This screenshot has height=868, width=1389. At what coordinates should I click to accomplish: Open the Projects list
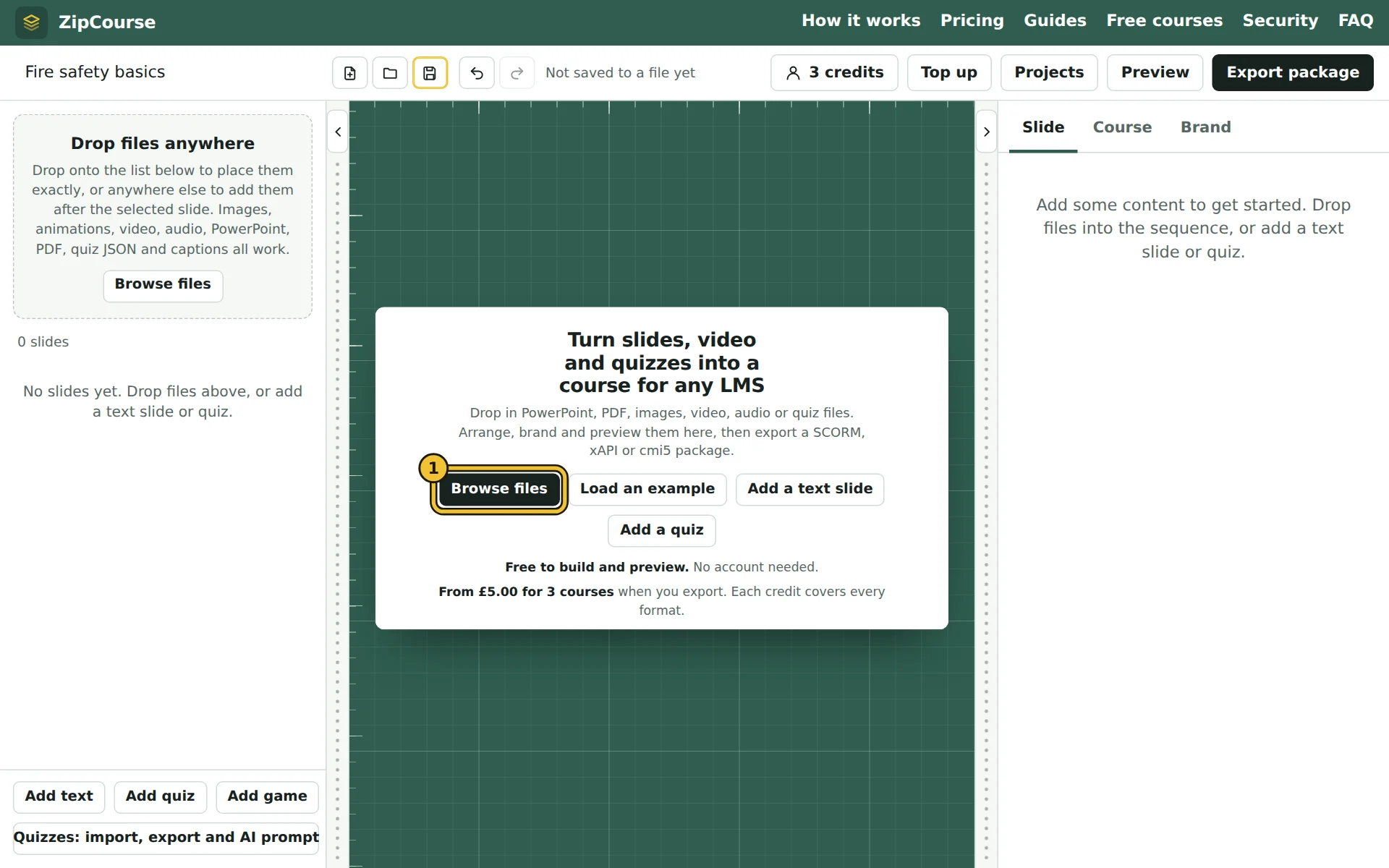(1049, 73)
